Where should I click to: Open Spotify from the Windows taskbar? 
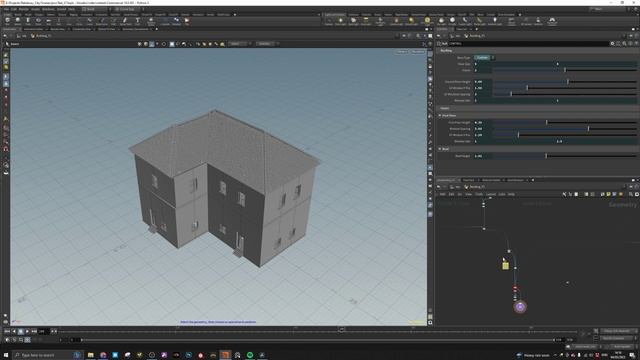click(x=250, y=355)
